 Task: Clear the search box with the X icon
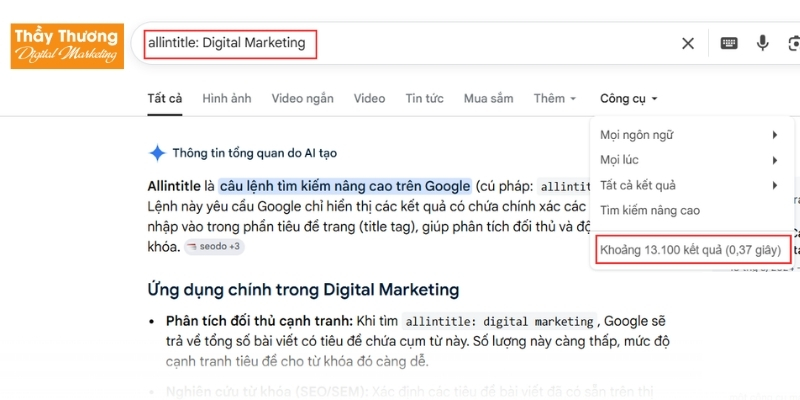(688, 44)
